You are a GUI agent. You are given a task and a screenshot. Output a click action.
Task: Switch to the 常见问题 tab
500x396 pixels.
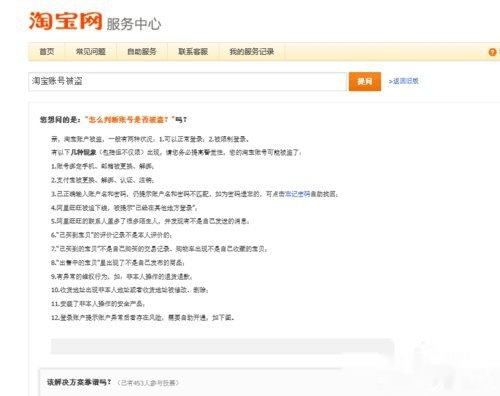[91, 52]
